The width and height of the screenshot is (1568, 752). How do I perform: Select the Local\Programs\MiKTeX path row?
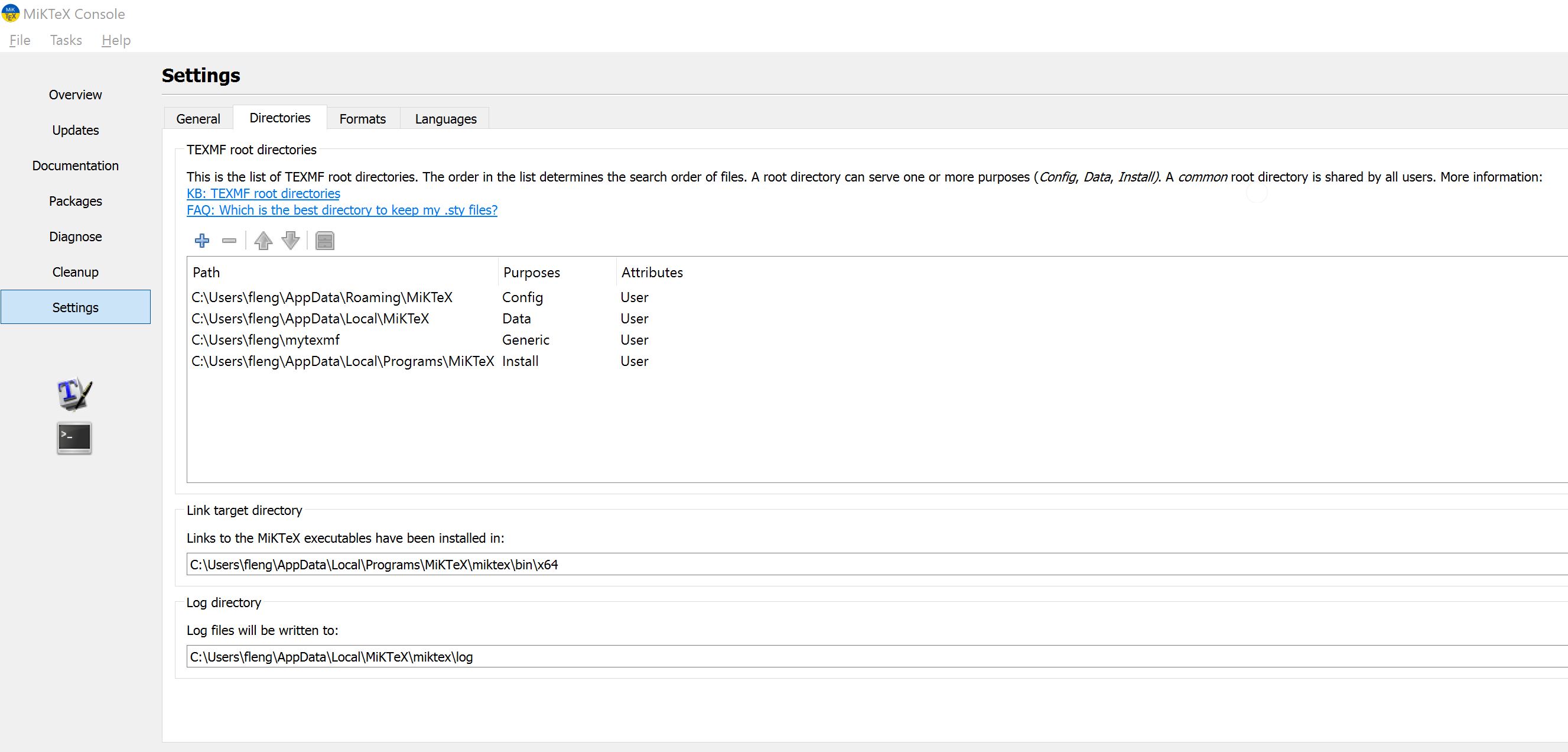[x=343, y=361]
